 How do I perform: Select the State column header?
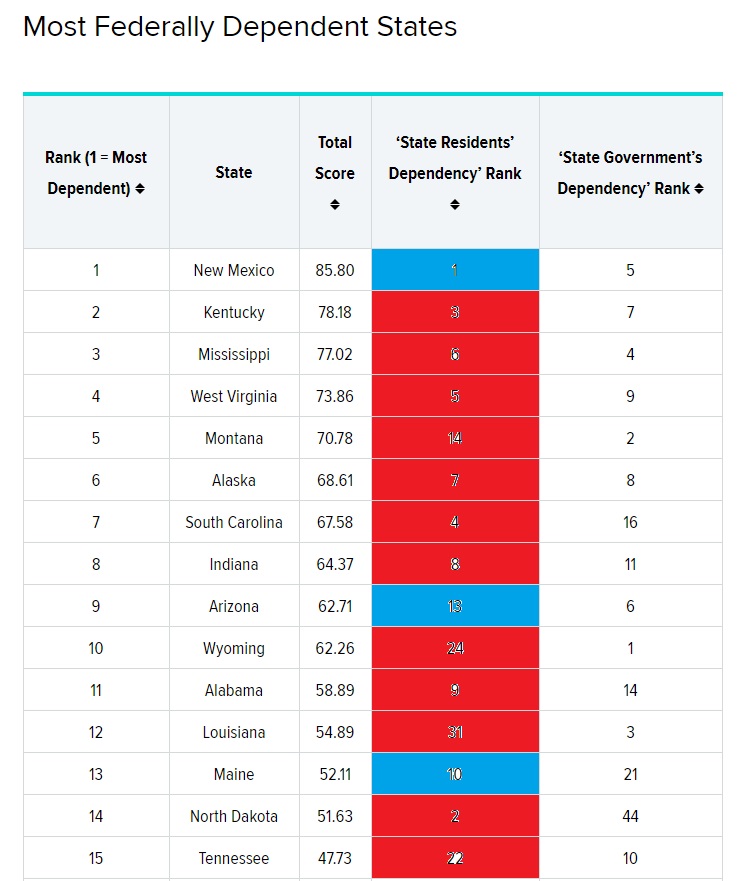click(x=234, y=172)
